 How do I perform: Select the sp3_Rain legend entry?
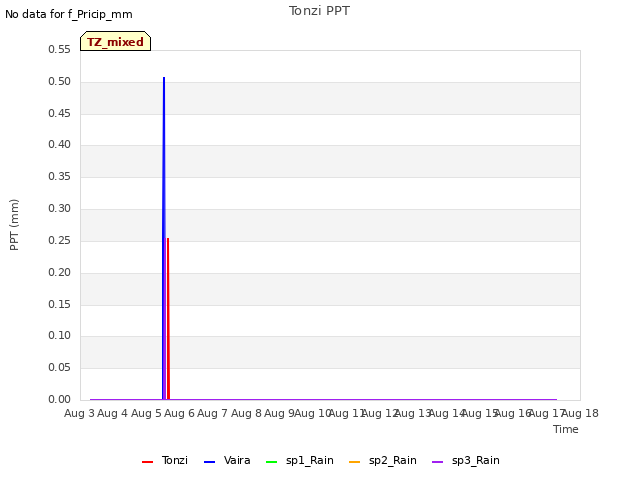point(466,461)
